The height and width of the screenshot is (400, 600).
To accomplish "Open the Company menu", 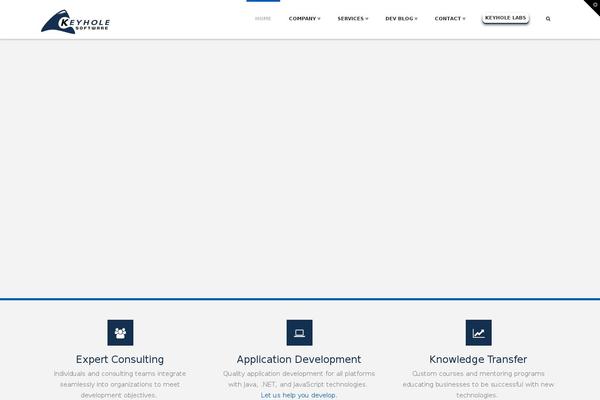I will (x=304, y=18).
